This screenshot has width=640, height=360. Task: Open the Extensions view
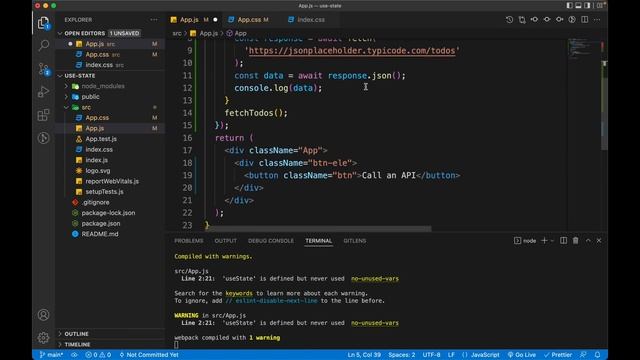tap(43, 115)
